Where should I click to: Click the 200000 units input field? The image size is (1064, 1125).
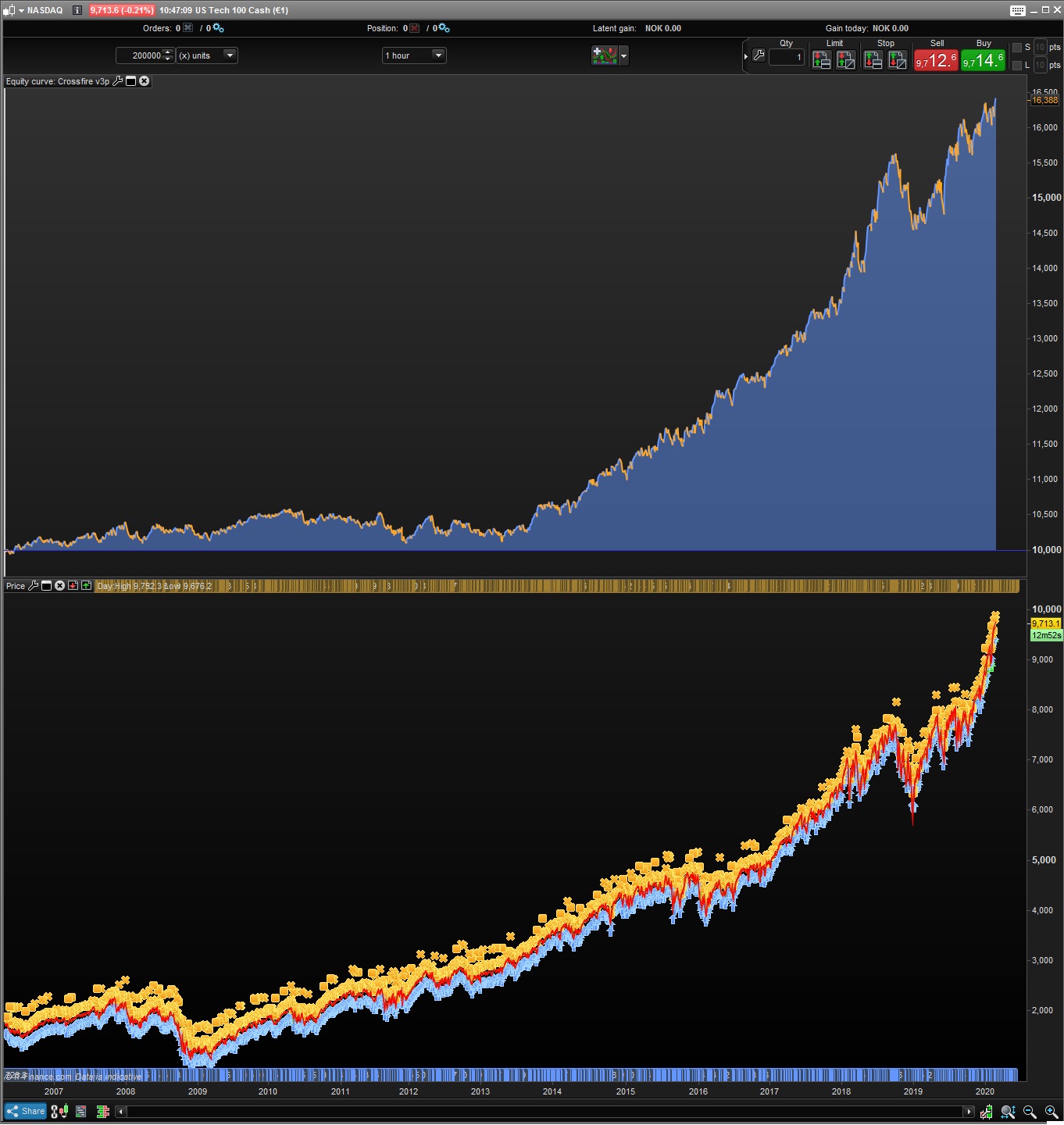point(140,55)
